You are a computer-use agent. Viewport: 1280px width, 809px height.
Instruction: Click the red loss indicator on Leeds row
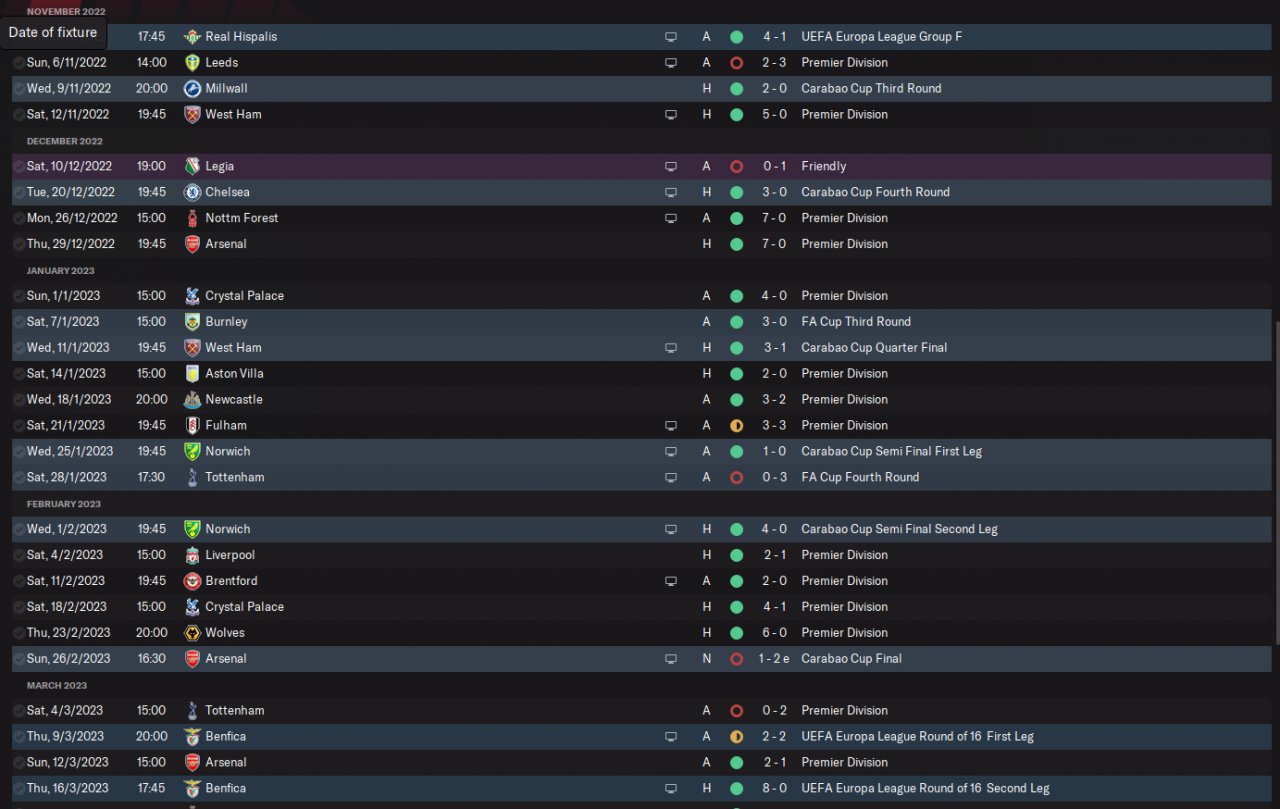(736, 63)
